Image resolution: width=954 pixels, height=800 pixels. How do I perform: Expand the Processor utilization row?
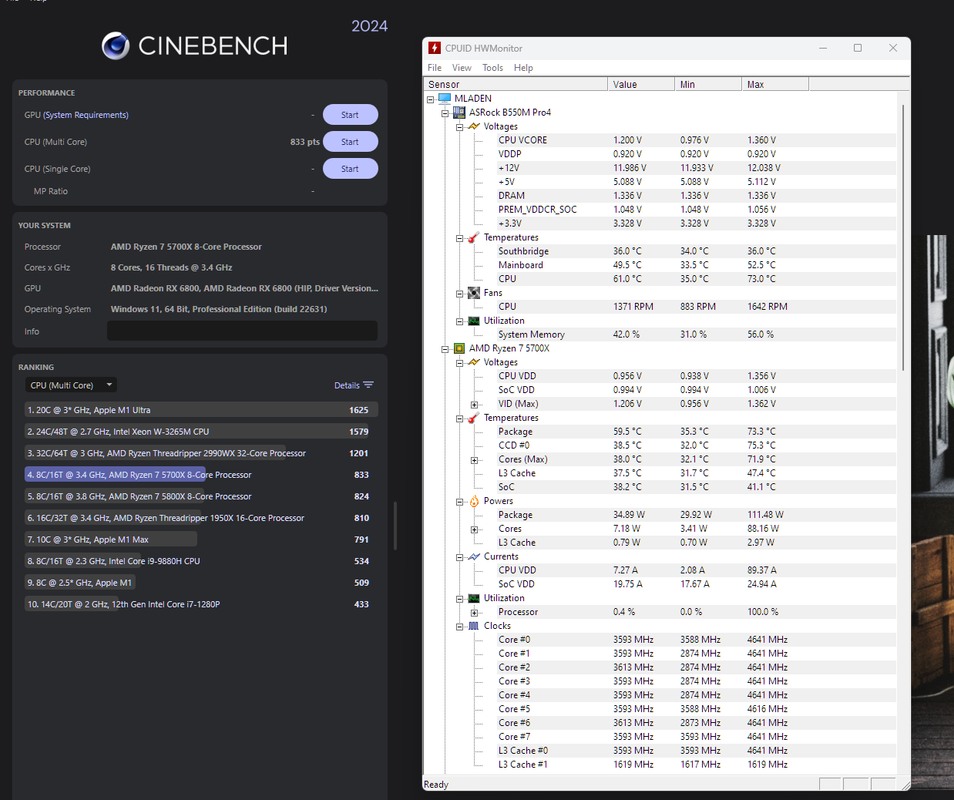(x=475, y=613)
